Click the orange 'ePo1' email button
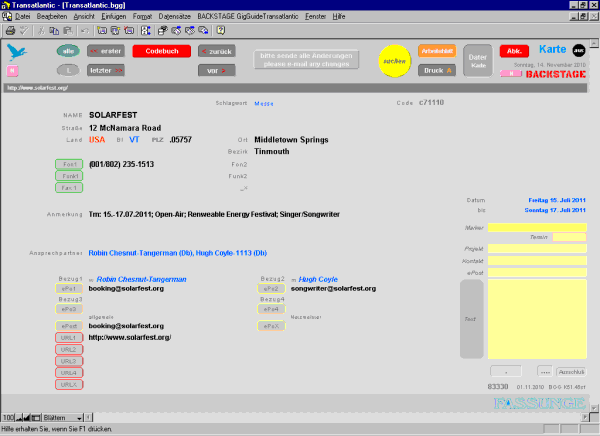 pos(69,288)
